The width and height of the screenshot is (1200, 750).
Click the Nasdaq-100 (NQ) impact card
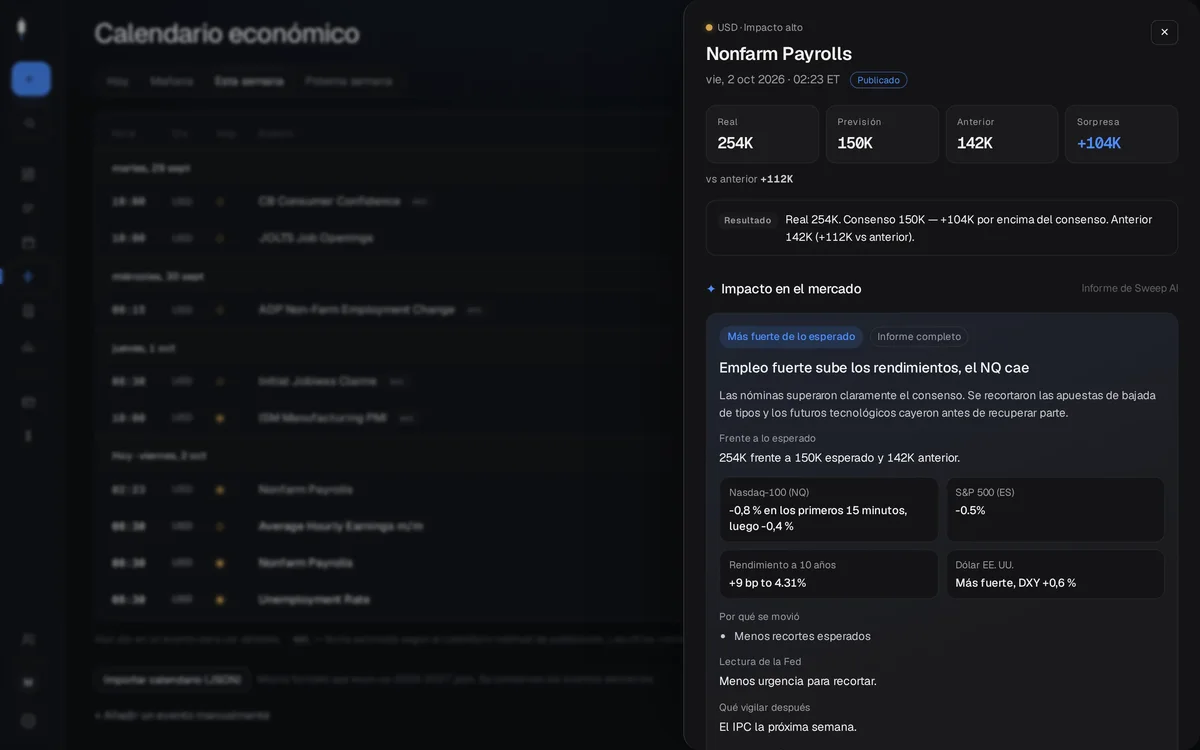[829, 510]
